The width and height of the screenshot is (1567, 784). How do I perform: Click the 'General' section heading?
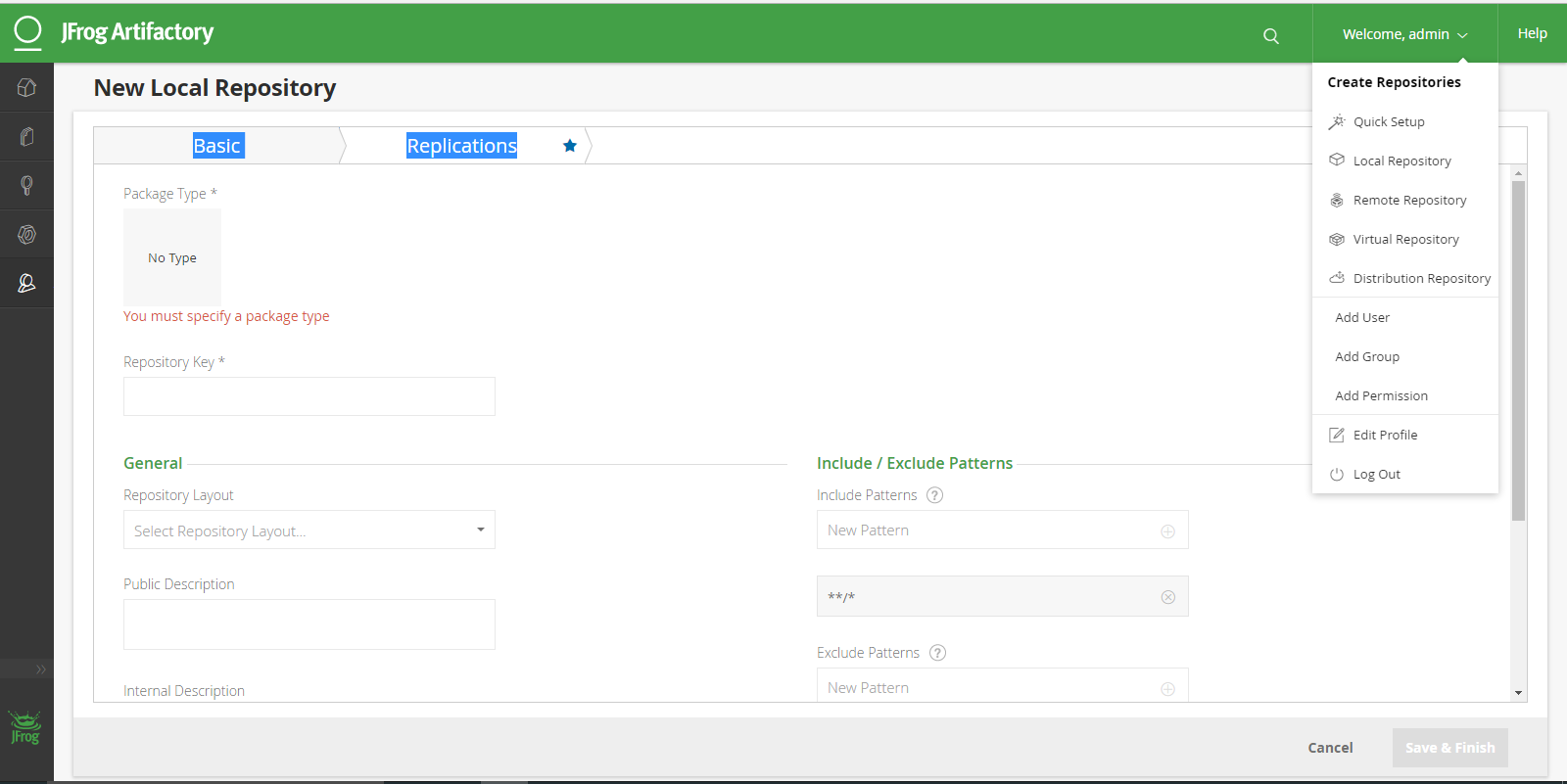(153, 463)
